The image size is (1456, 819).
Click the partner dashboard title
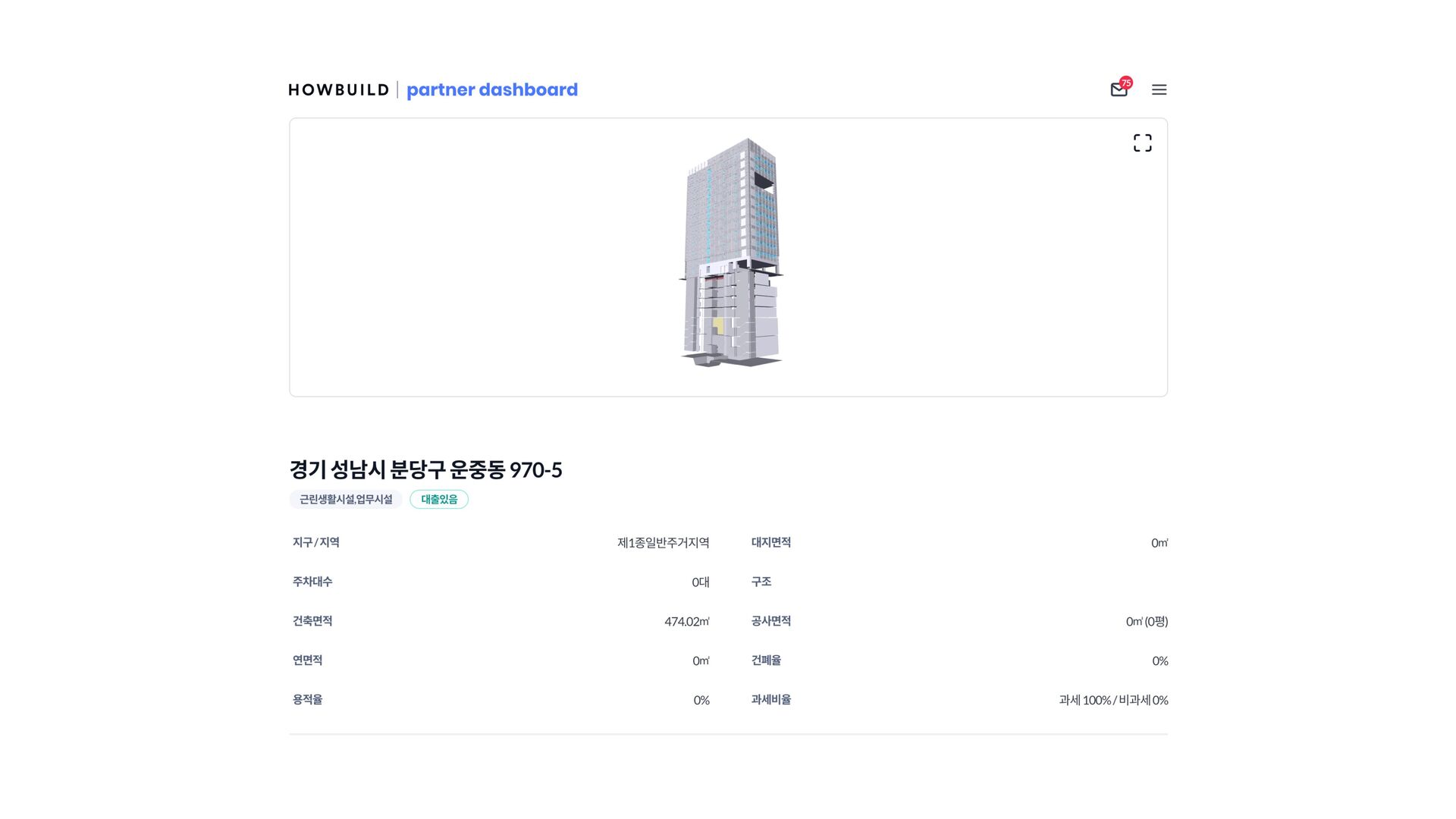click(491, 89)
